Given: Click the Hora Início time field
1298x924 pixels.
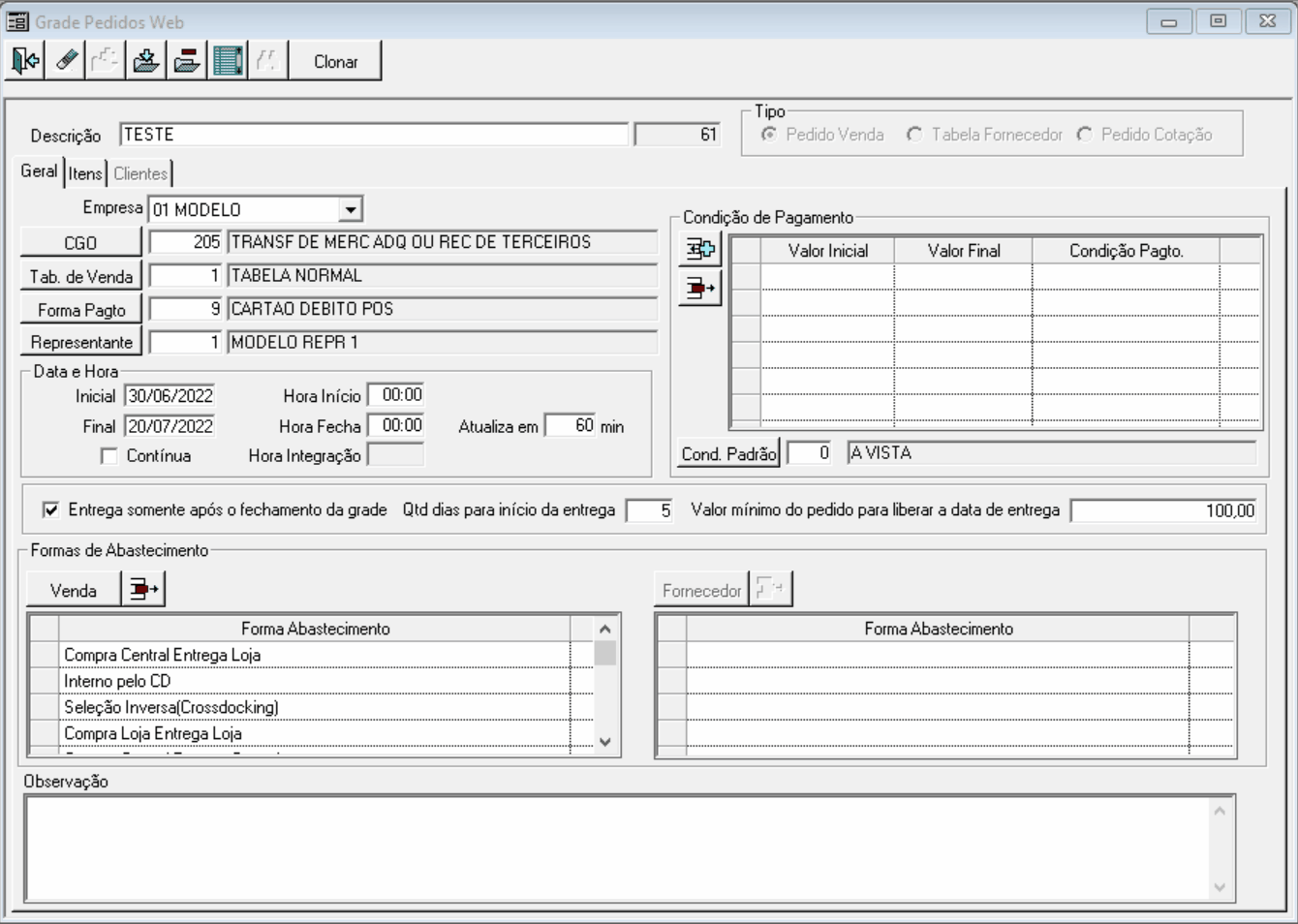Looking at the screenshot, I should point(396,395).
